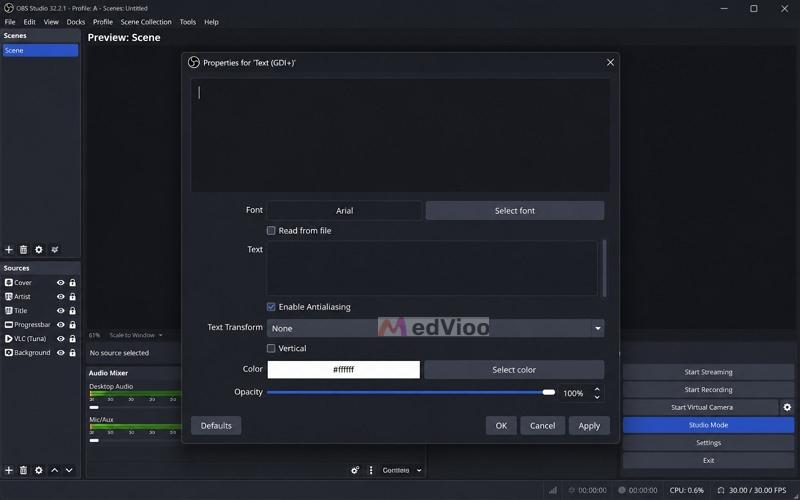The height and width of the screenshot is (500, 800).
Task: Open the Tools menu
Action: [188, 22]
